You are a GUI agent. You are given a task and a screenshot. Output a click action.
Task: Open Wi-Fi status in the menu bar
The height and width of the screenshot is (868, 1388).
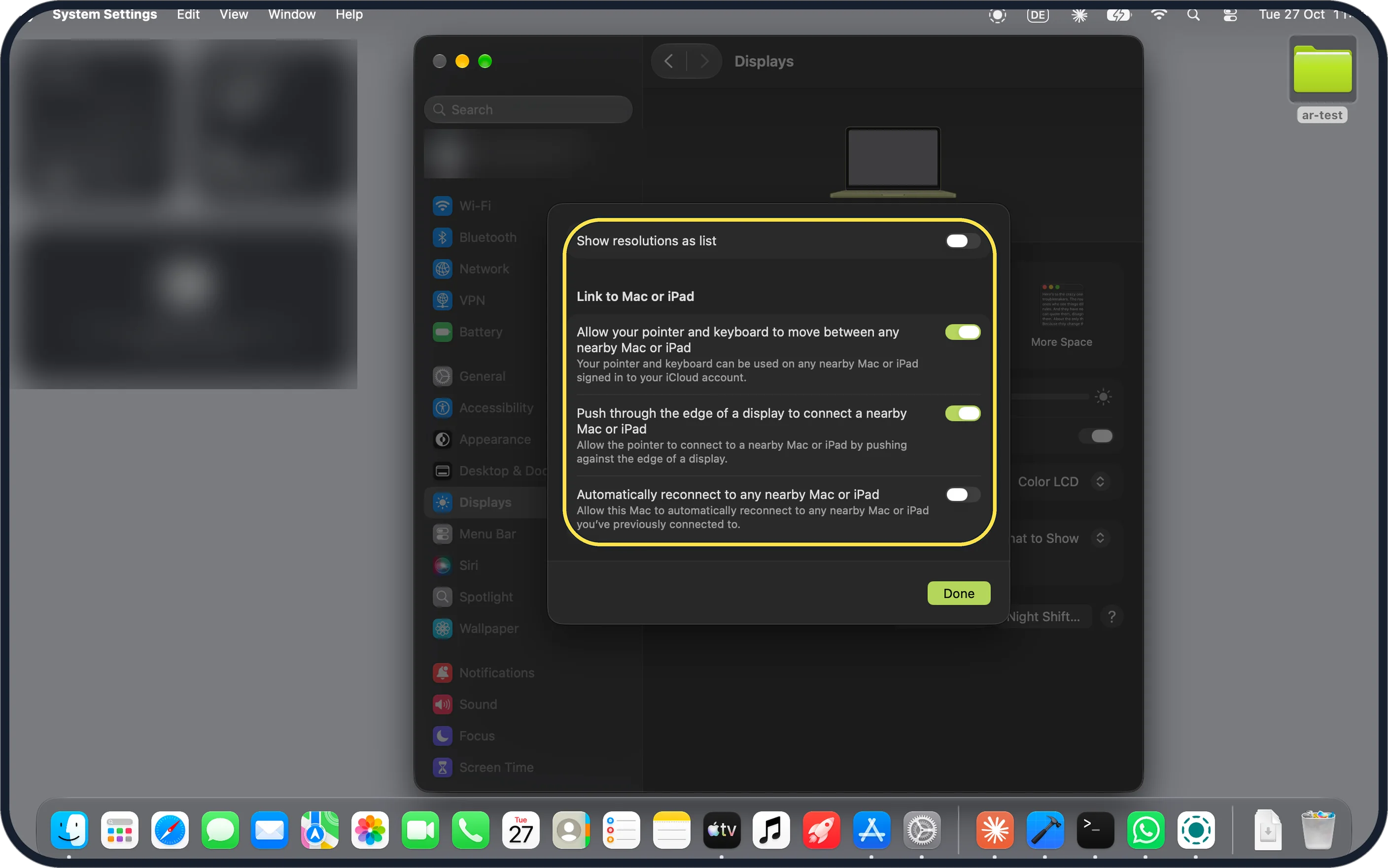pyautogui.click(x=1159, y=15)
